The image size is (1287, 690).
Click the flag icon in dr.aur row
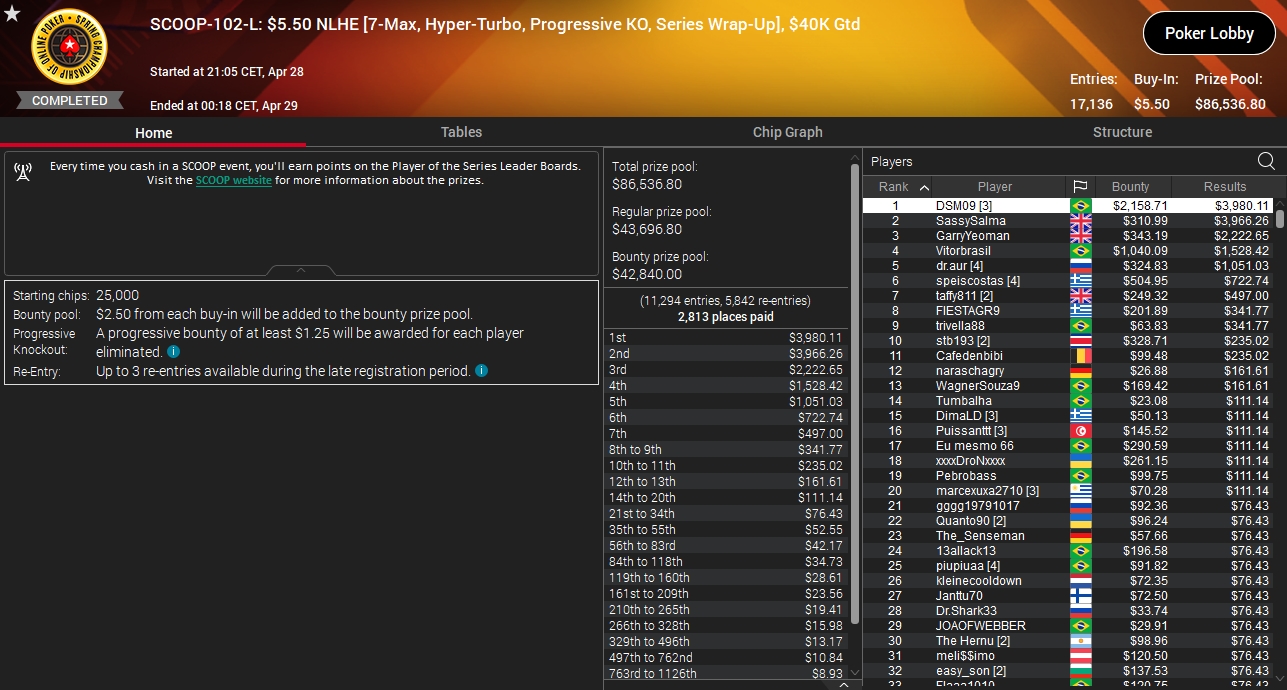pyautogui.click(x=1080, y=266)
